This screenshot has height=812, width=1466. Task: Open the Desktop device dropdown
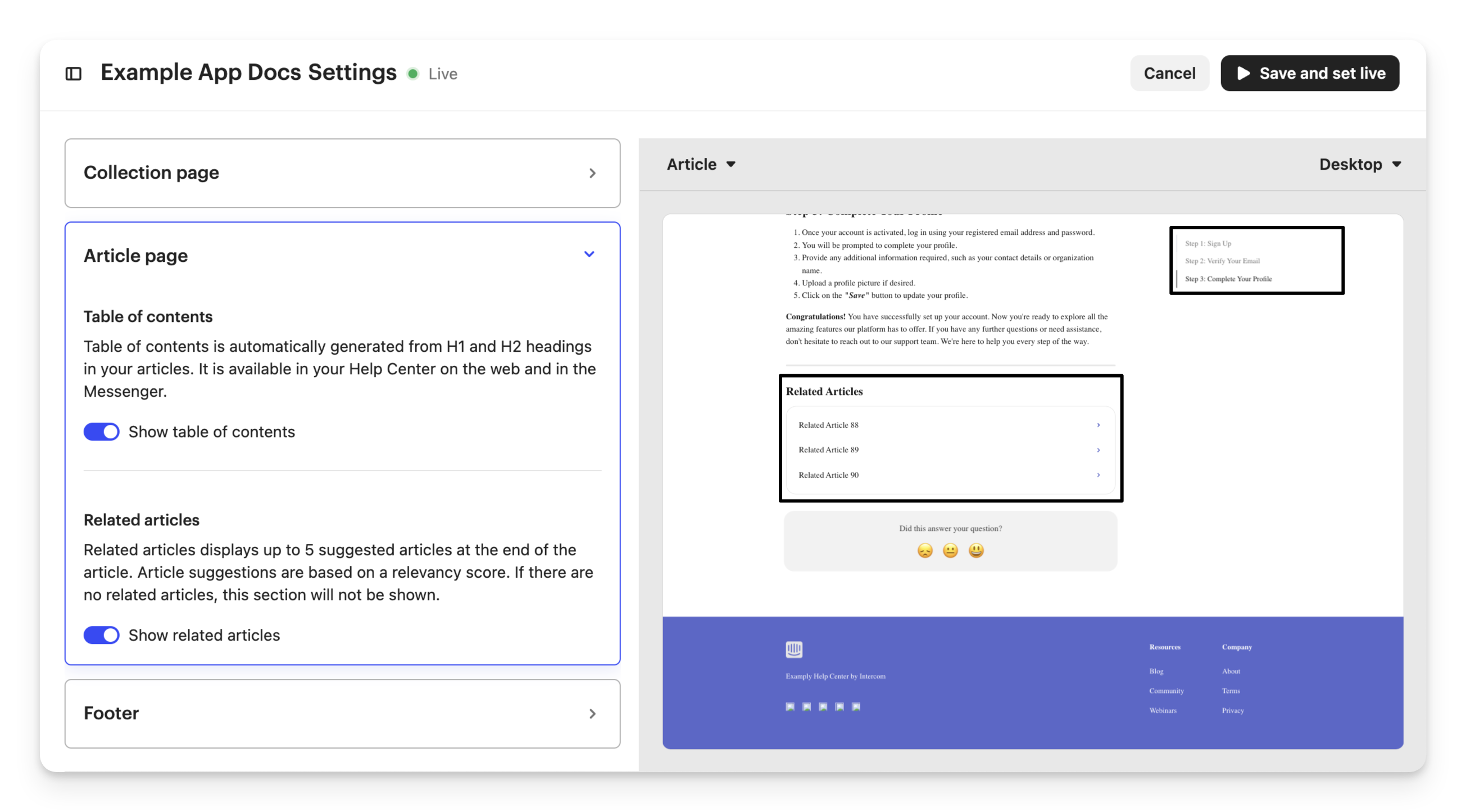pyautogui.click(x=1360, y=165)
